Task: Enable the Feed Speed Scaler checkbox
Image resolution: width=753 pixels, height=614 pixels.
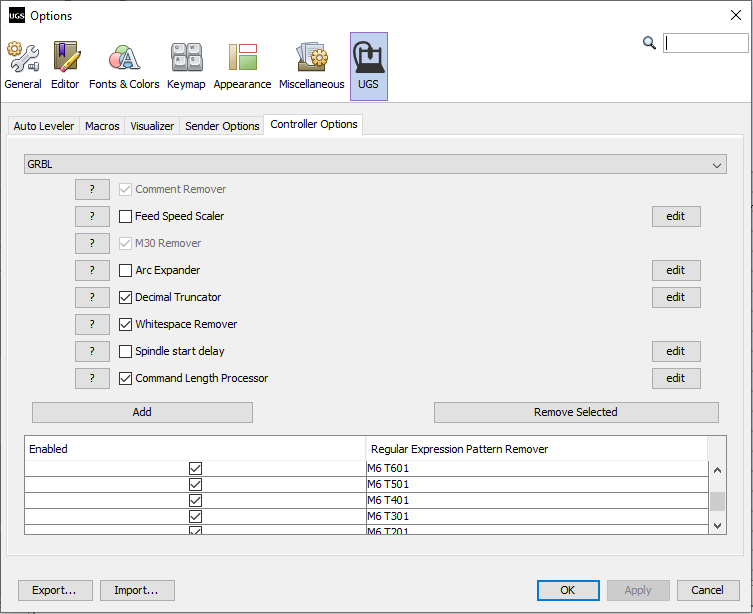Action: pos(125,217)
